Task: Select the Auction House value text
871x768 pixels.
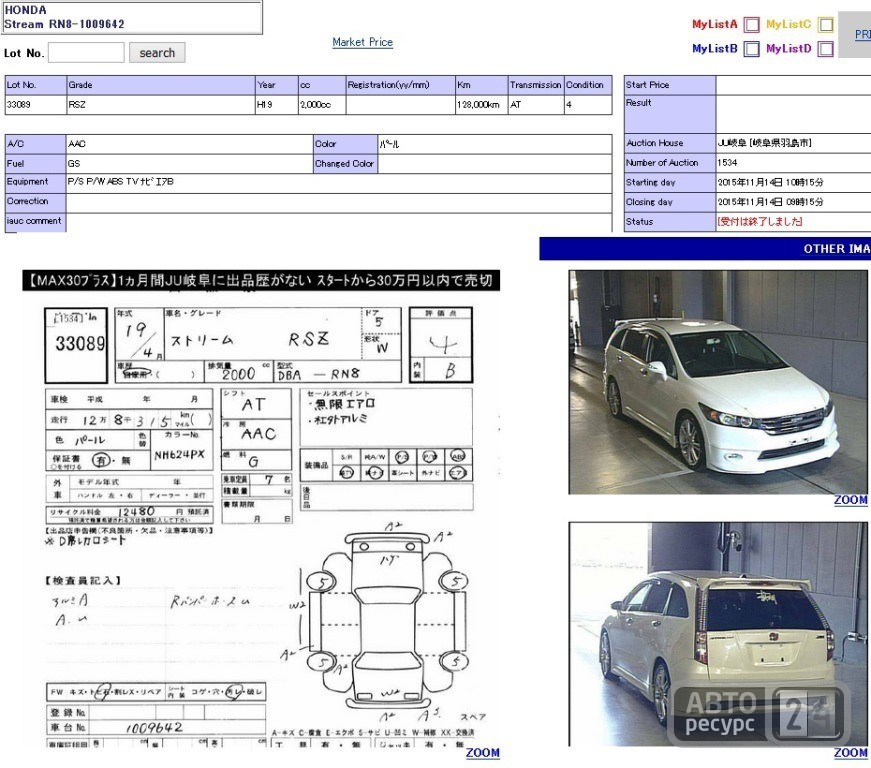Action: coord(764,143)
